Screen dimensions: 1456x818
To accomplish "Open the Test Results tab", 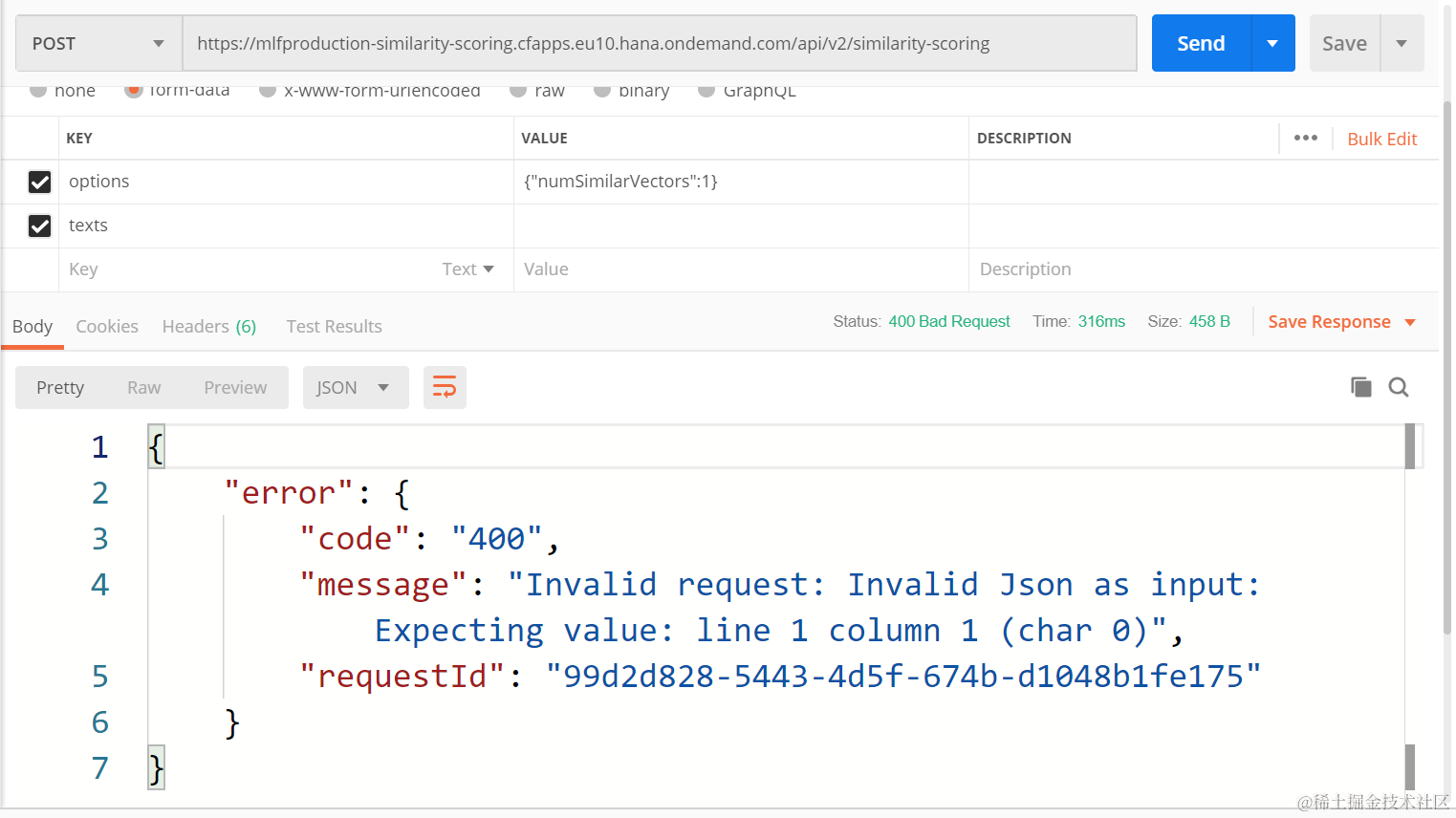I will [335, 327].
